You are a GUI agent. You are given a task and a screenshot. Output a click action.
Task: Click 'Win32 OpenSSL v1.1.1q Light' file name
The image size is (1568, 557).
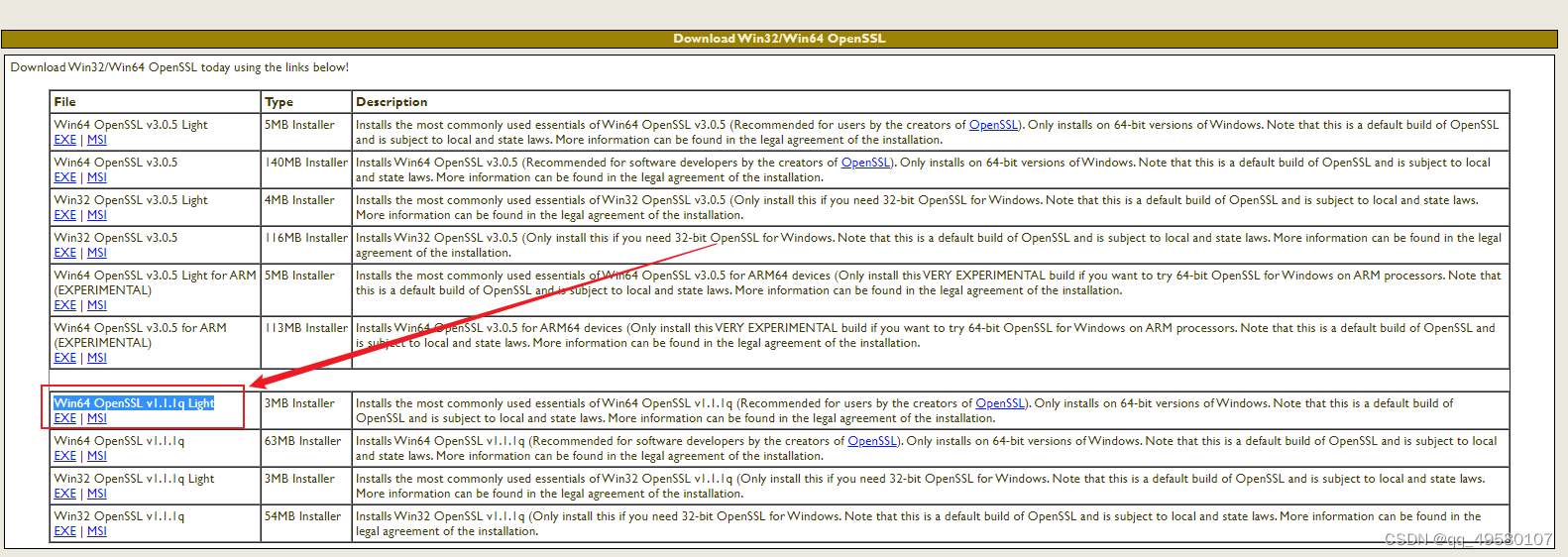tap(134, 479)
